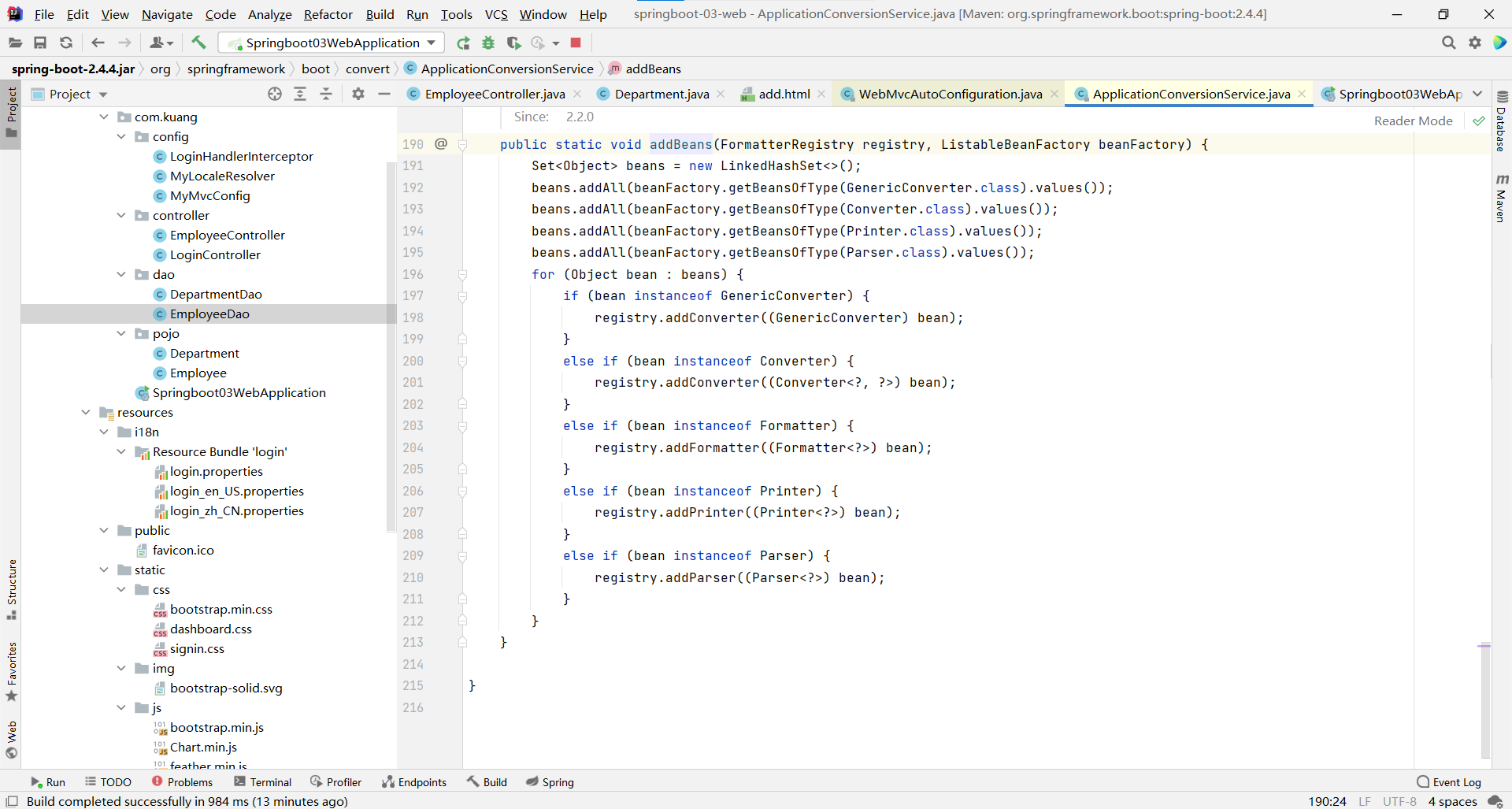Rerun Springboot03WebApplication with green arrow

tap(463, 43)
